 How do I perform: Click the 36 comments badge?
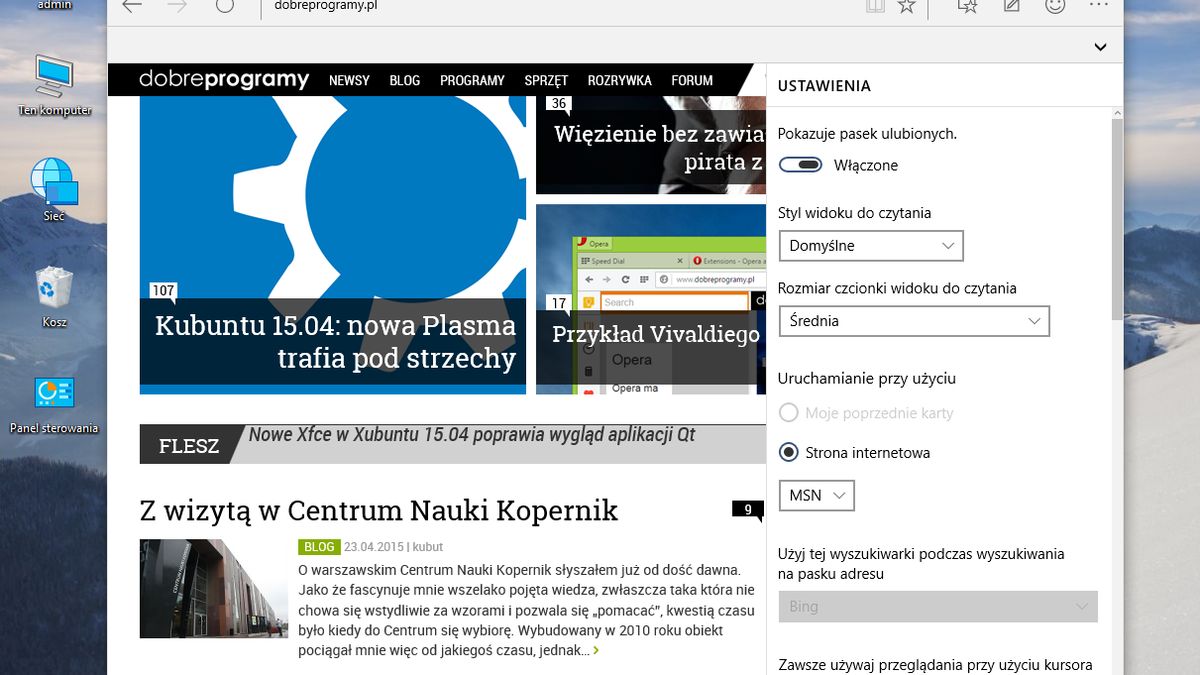[558, 103]
